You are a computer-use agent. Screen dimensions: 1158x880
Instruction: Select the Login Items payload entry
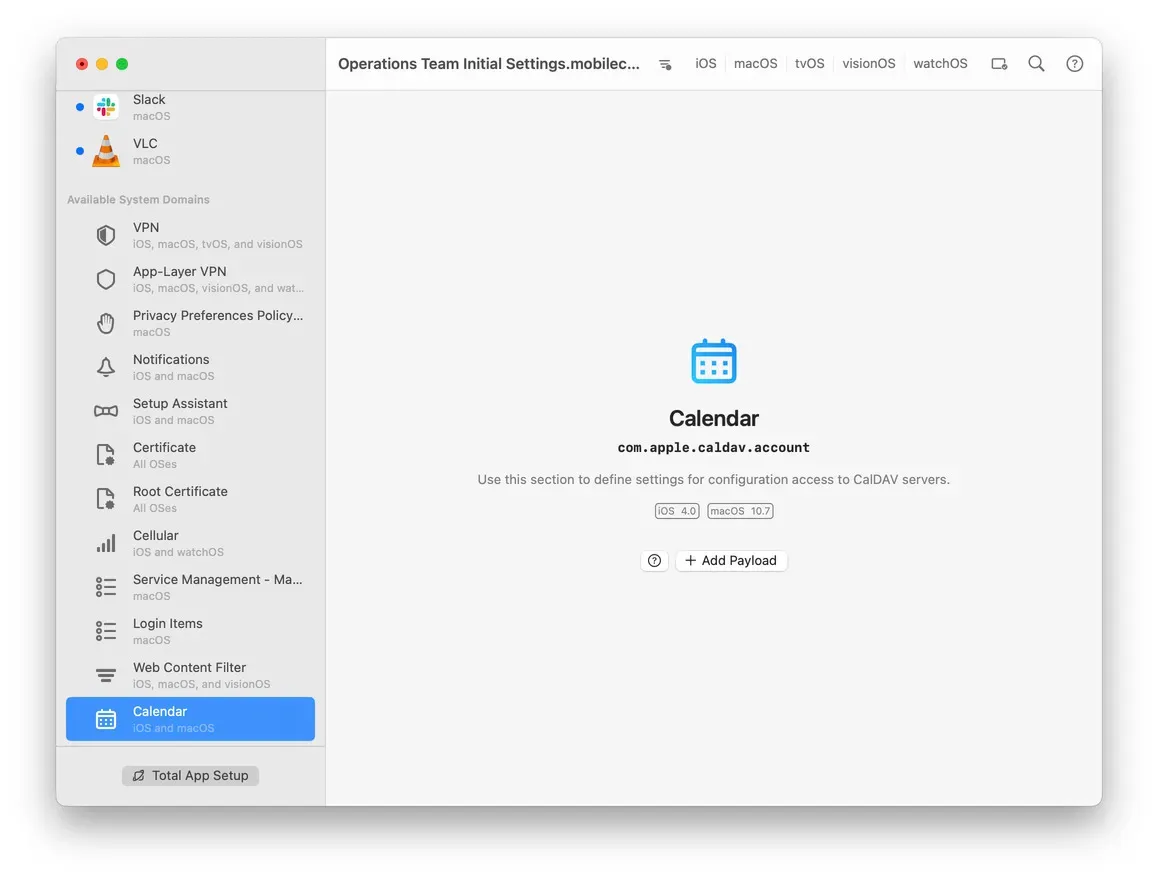167,630
